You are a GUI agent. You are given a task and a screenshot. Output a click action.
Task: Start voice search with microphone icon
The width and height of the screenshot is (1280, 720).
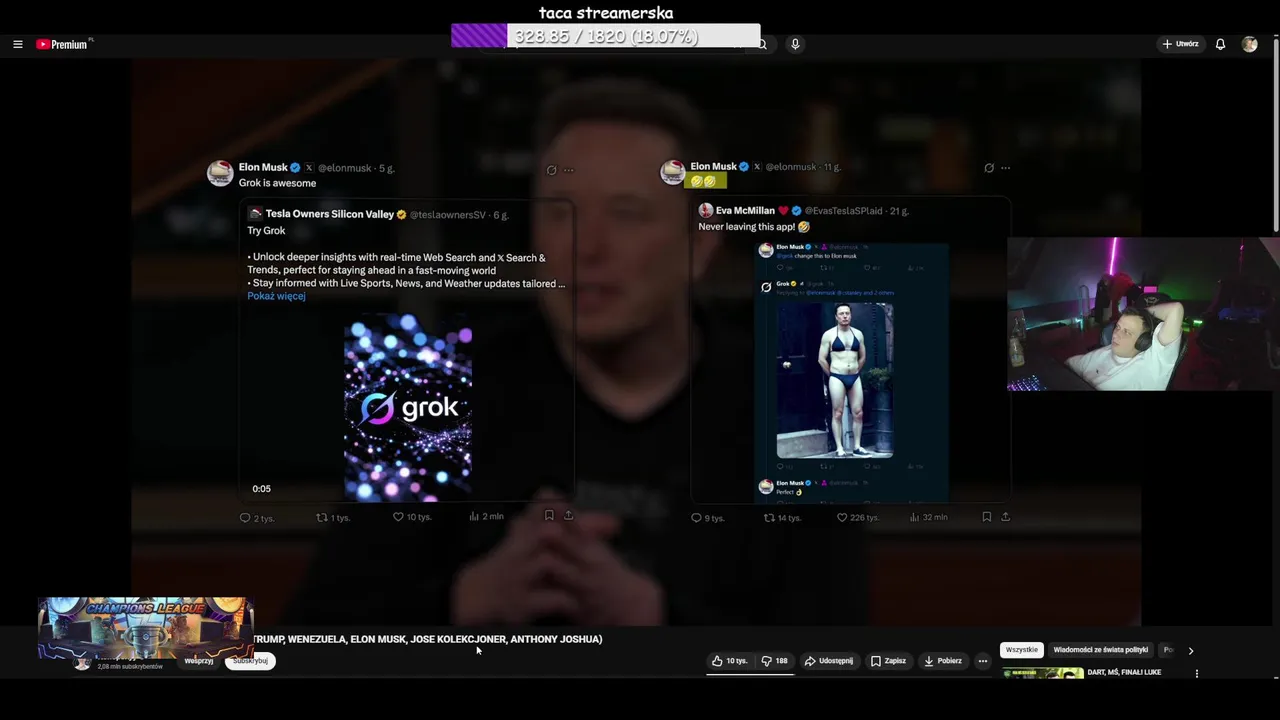tap(795, 44)
